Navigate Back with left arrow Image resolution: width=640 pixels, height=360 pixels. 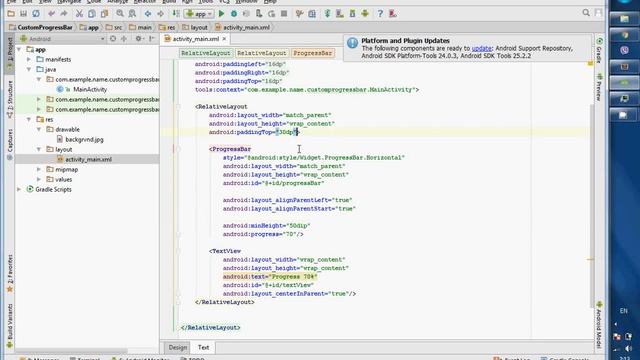tap(148, 13)
